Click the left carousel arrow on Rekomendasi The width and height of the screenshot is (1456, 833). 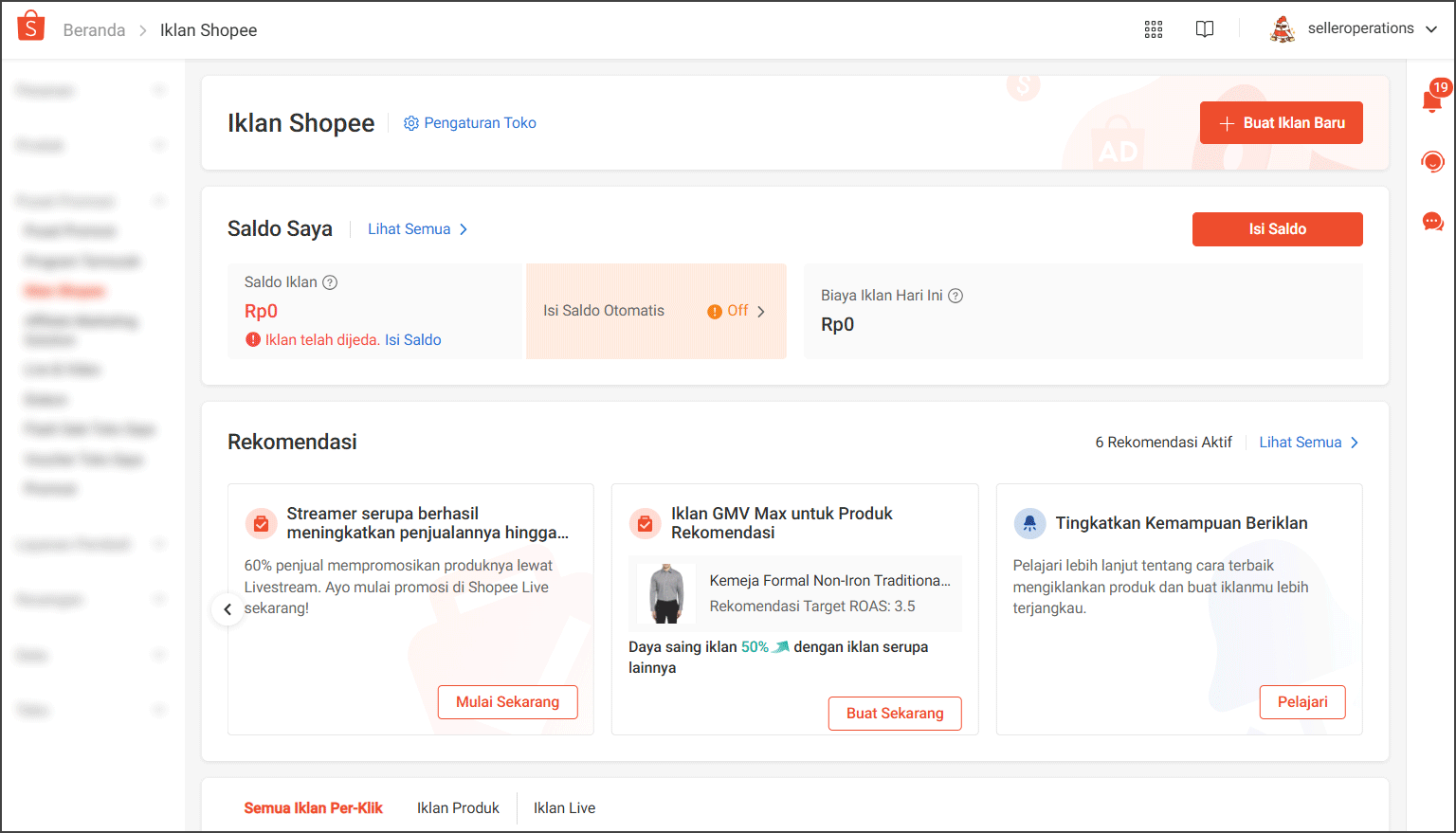click(x=227, y=609)
